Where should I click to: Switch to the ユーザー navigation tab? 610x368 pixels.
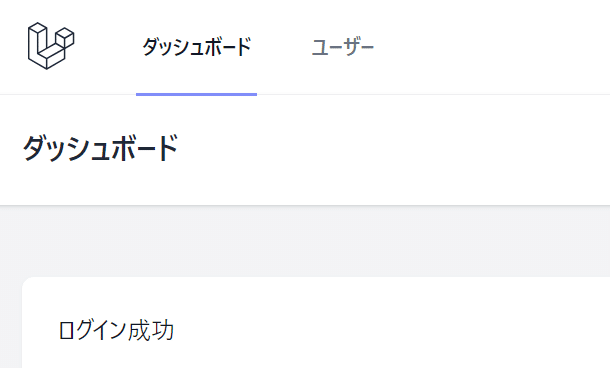coord(342,47)
